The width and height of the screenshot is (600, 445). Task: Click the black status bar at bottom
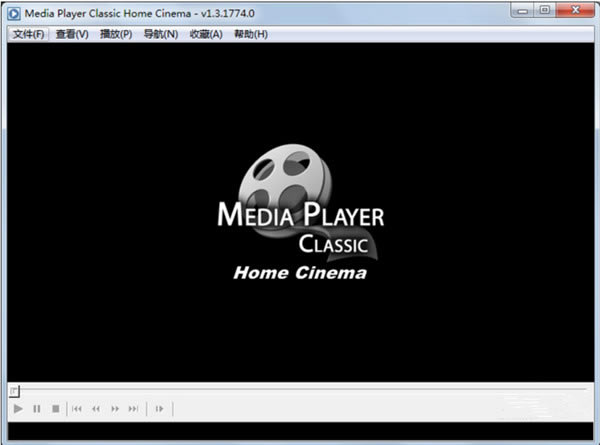(x=300, y=431)
